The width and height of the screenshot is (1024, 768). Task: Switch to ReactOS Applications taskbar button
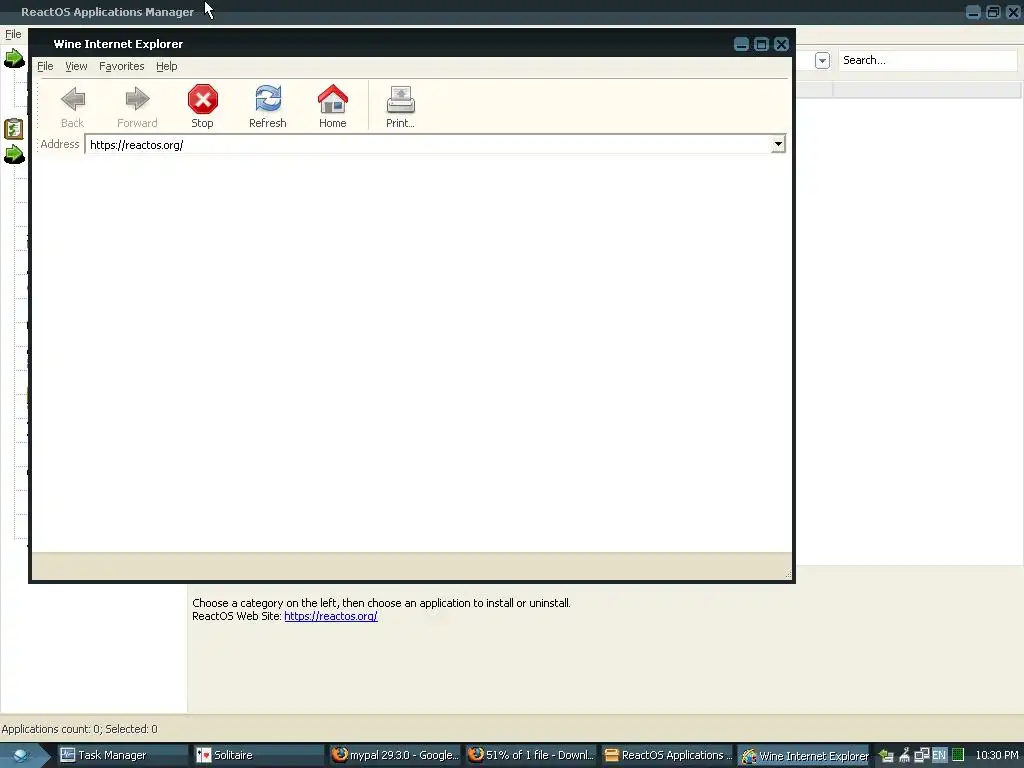pyautogui.click(x=667, y=755)
